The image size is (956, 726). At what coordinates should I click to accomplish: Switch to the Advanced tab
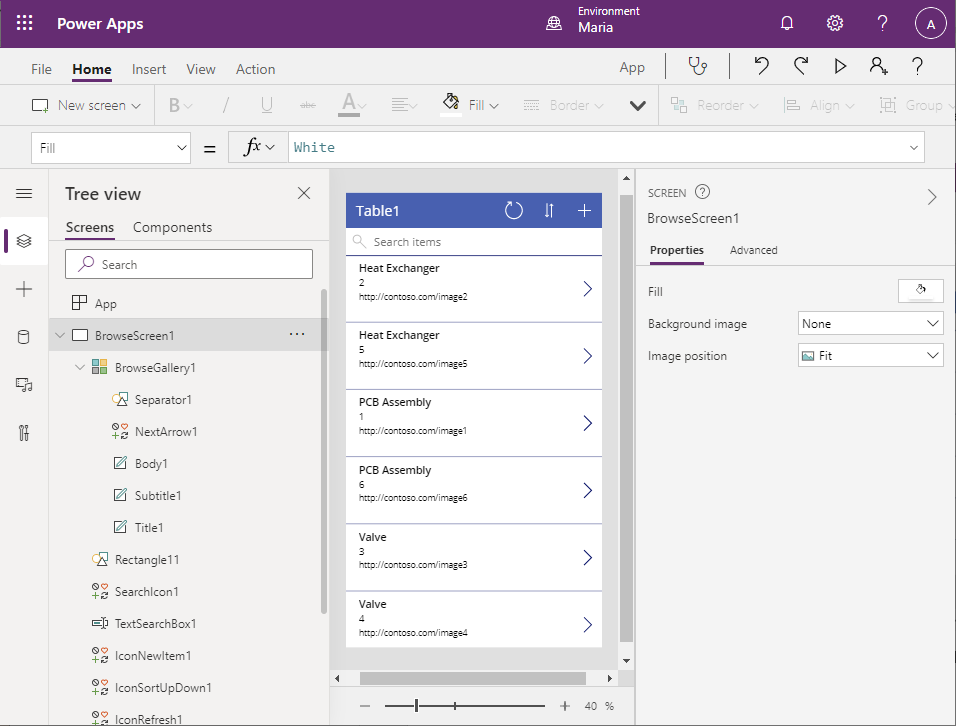[x=753, y=250]
